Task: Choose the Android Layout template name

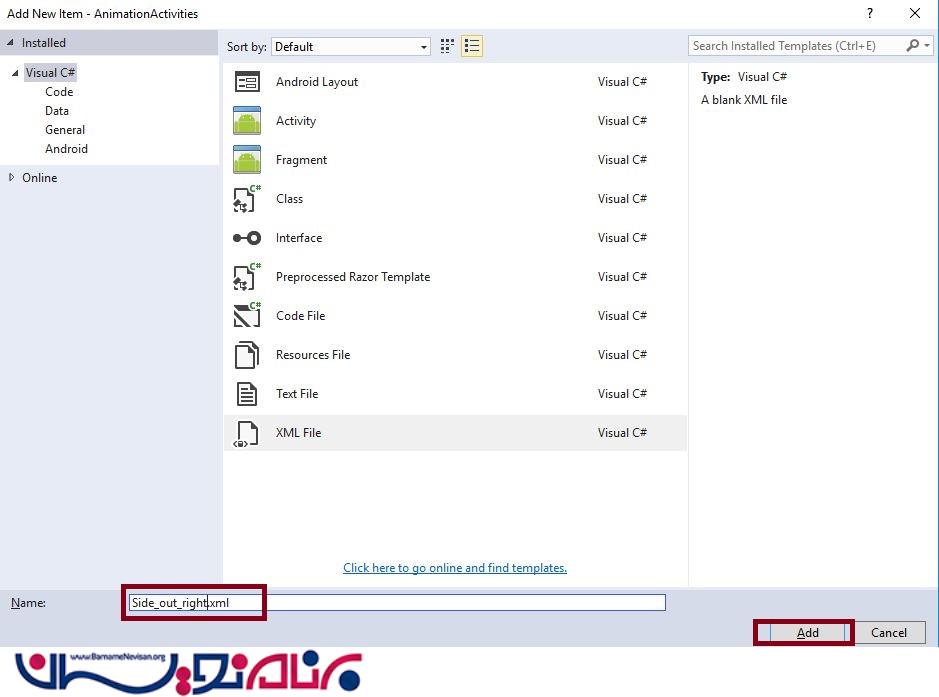Action: [317, 82]
